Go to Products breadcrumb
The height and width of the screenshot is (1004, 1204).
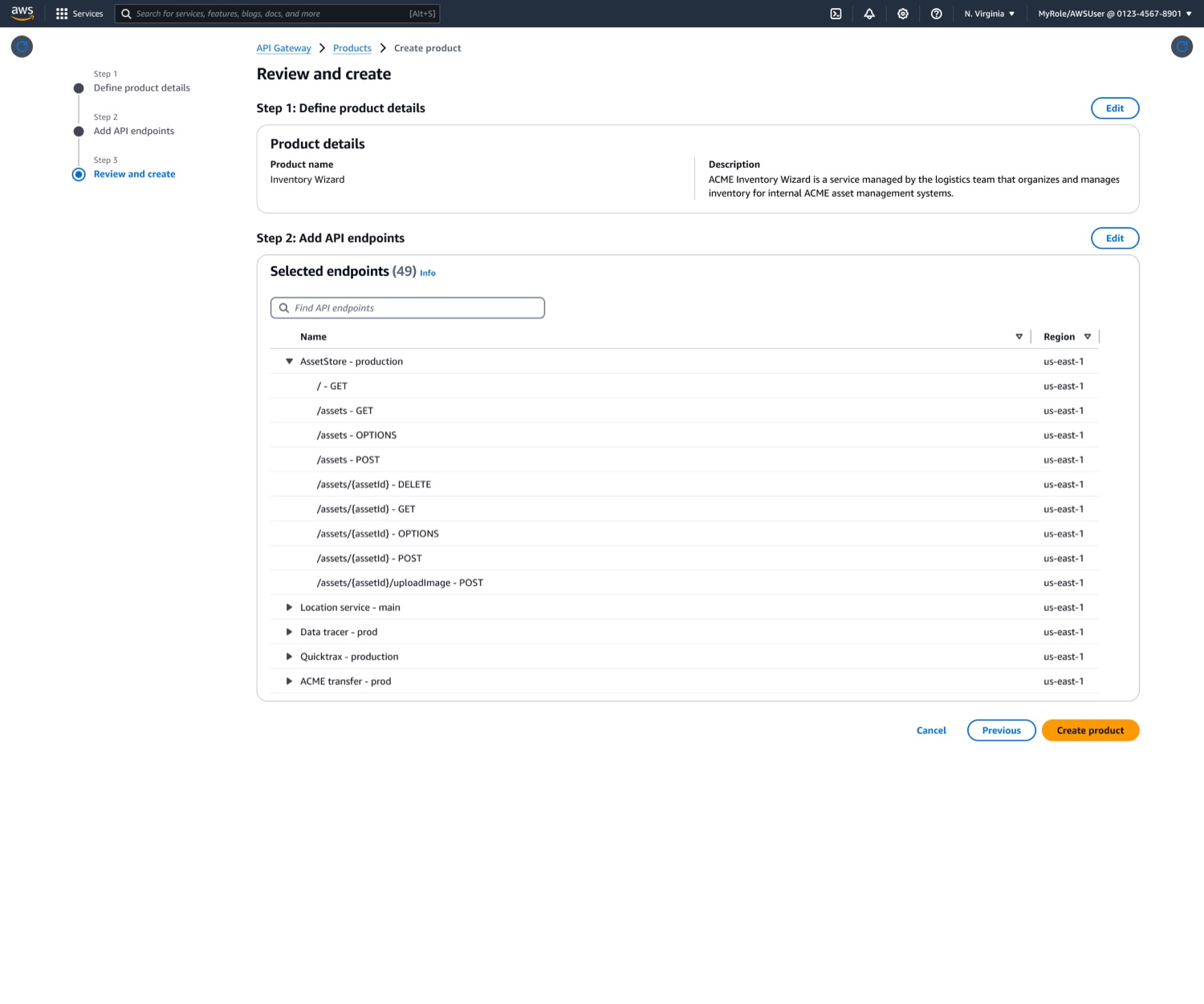pyautogui.click(x=352, y=48)
